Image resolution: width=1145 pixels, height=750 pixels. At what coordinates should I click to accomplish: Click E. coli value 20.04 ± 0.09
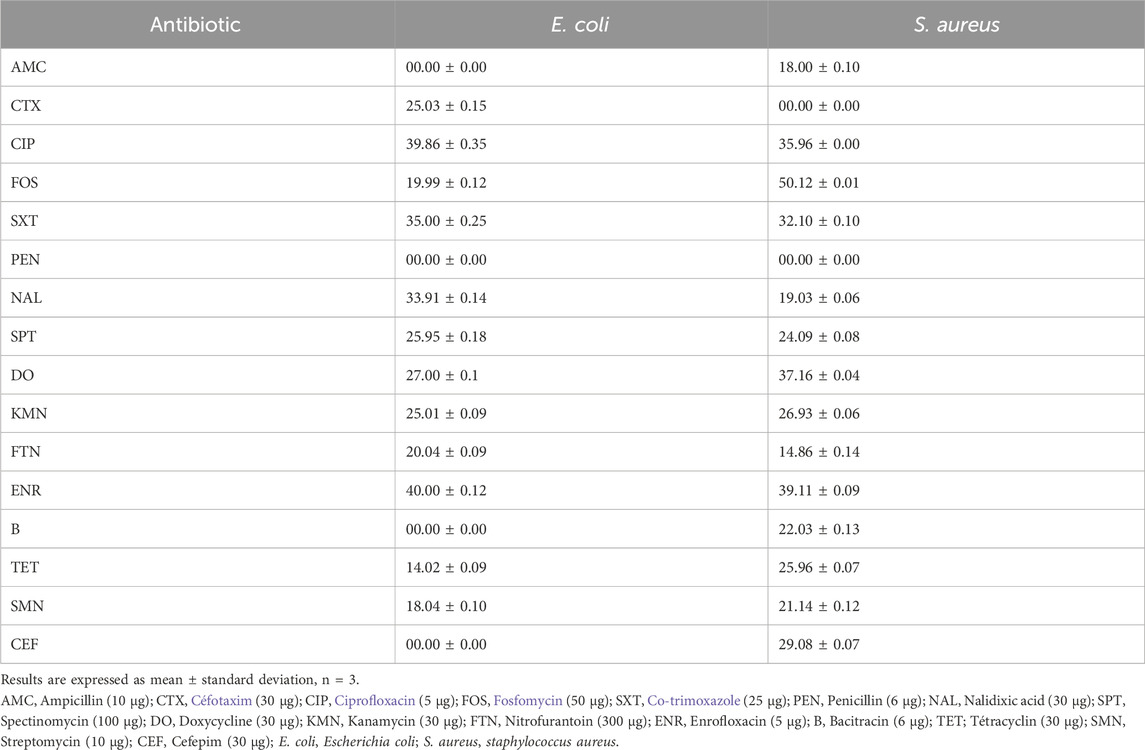click(446, 452)
